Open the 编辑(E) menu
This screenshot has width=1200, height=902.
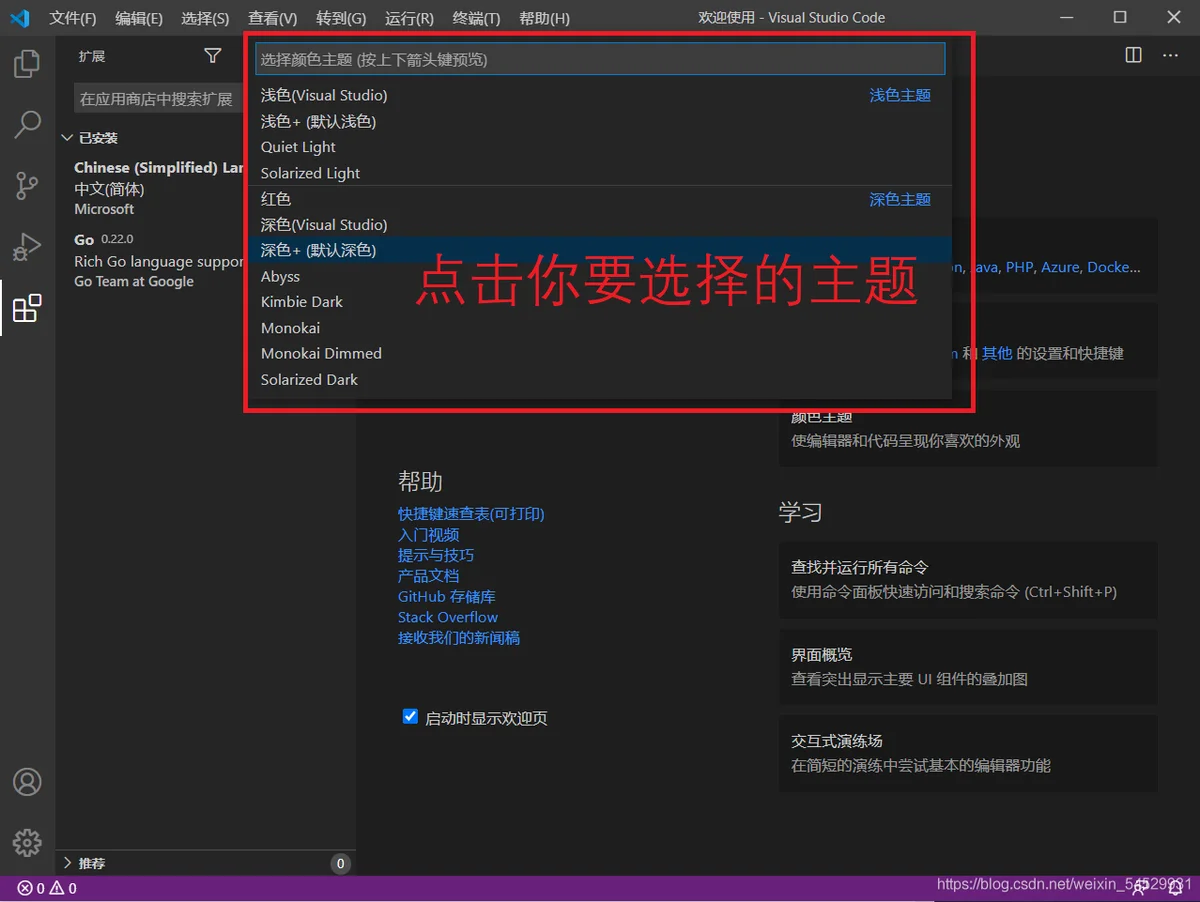pos(139,18)
